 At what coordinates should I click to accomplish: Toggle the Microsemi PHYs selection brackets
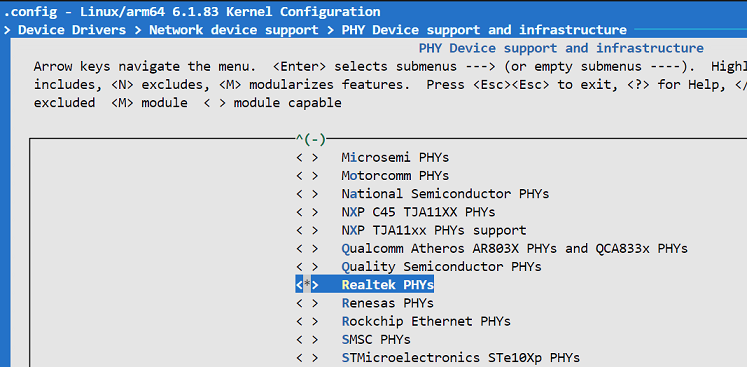point(307,157)
